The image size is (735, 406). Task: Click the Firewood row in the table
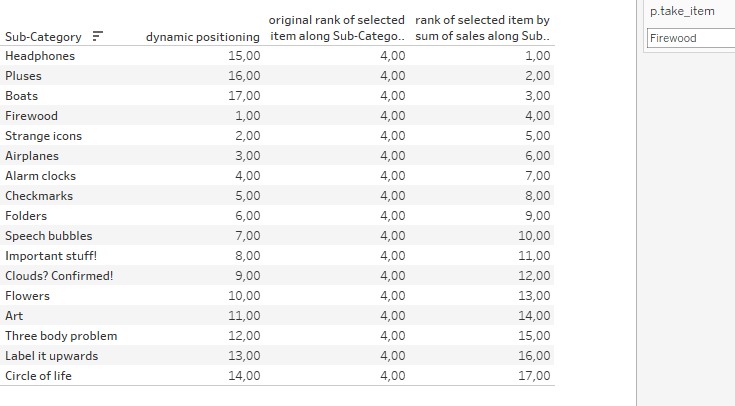(x=31, y=116)
